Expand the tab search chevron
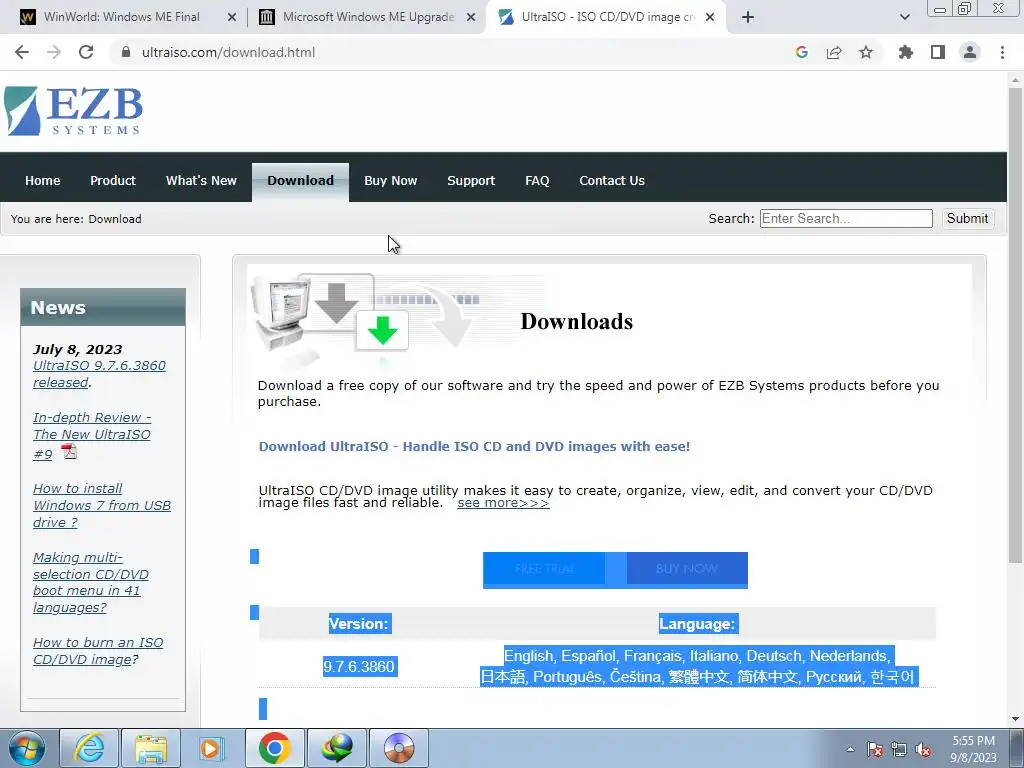 pos(904,18)
